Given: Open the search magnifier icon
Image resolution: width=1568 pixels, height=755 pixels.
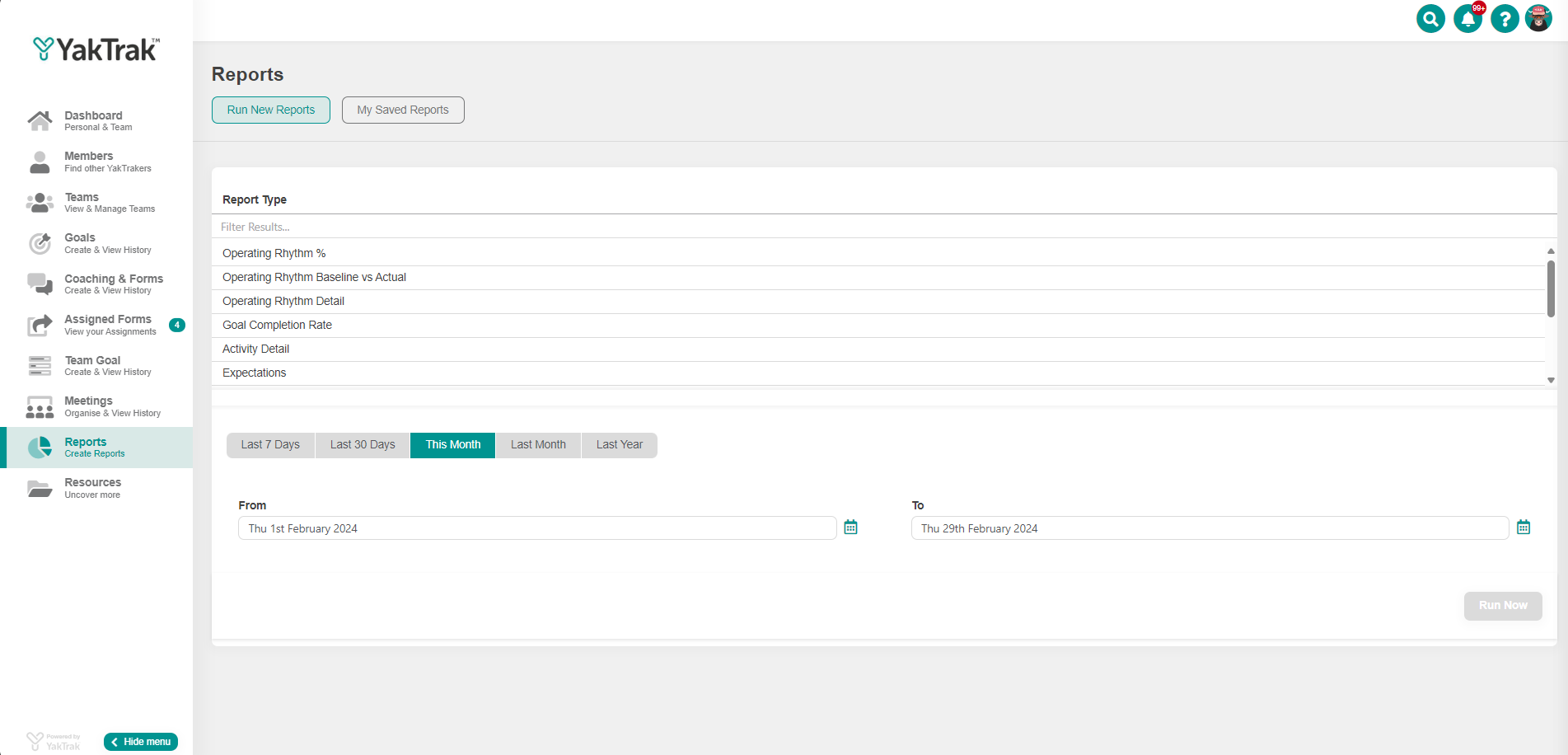Looking at the screenshot, I should (x=1430, y=18).
